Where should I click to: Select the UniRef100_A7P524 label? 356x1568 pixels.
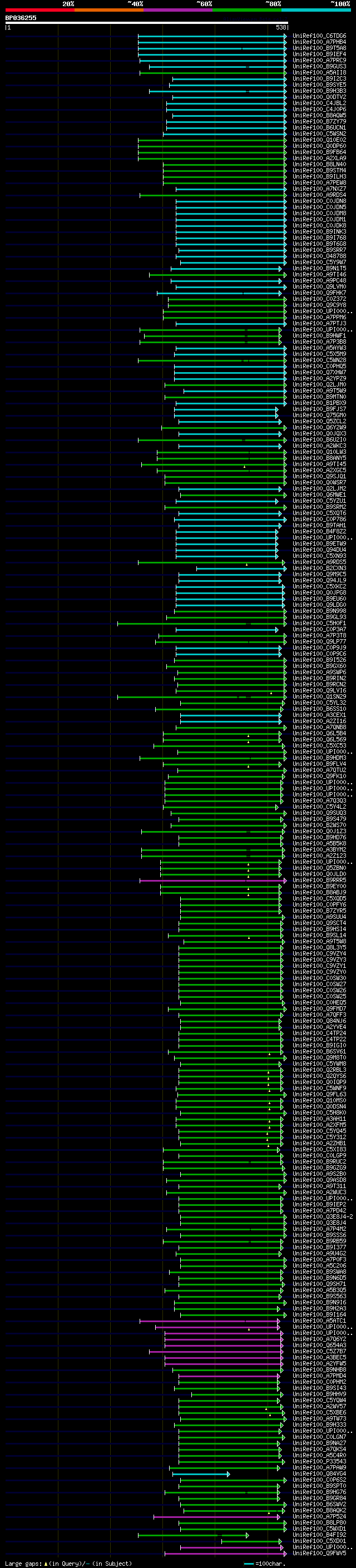point(319,1516)
